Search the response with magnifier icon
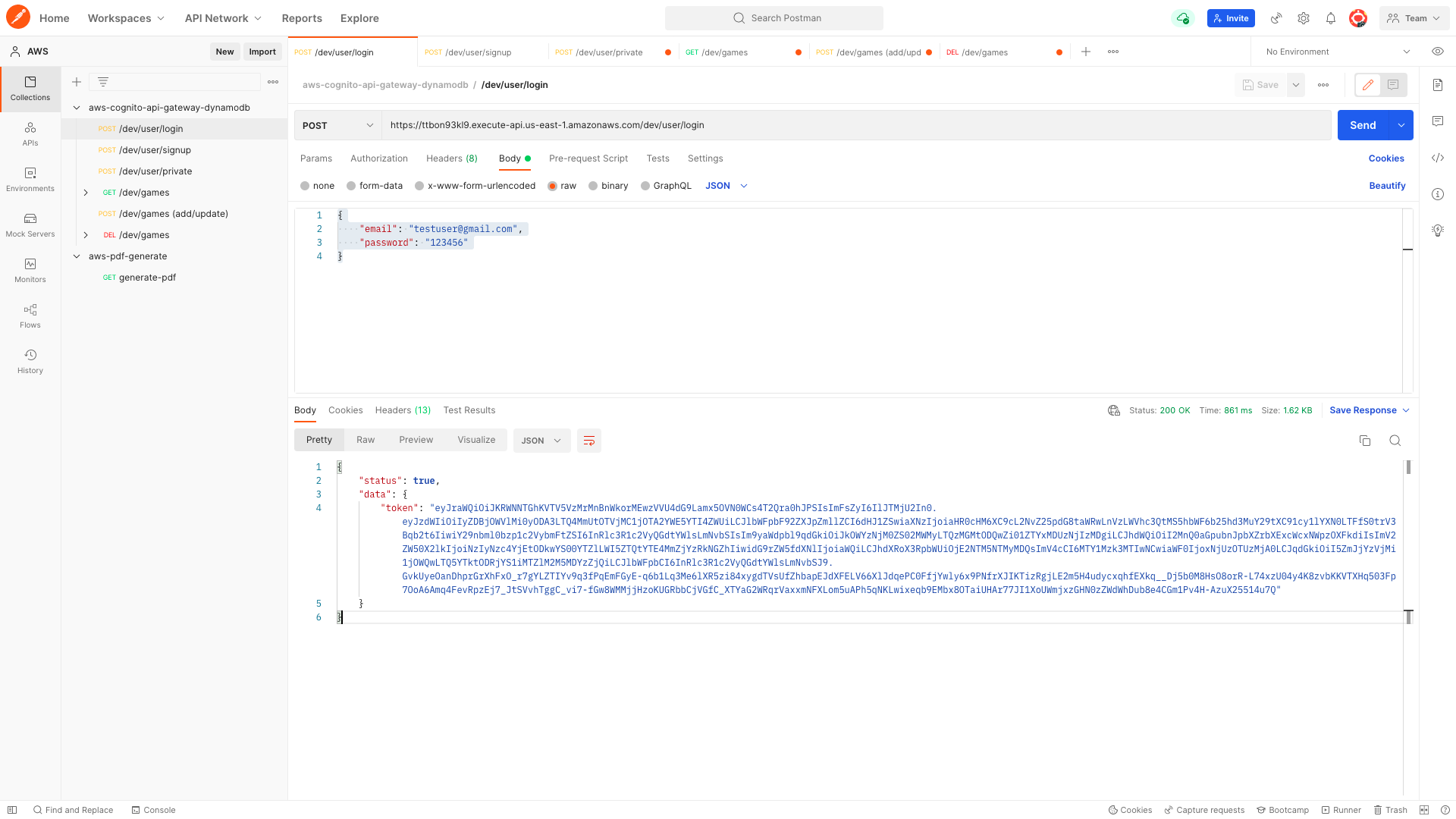Screen dimensions: 1456x819 pyautogui.click(x=1395, y=441)
